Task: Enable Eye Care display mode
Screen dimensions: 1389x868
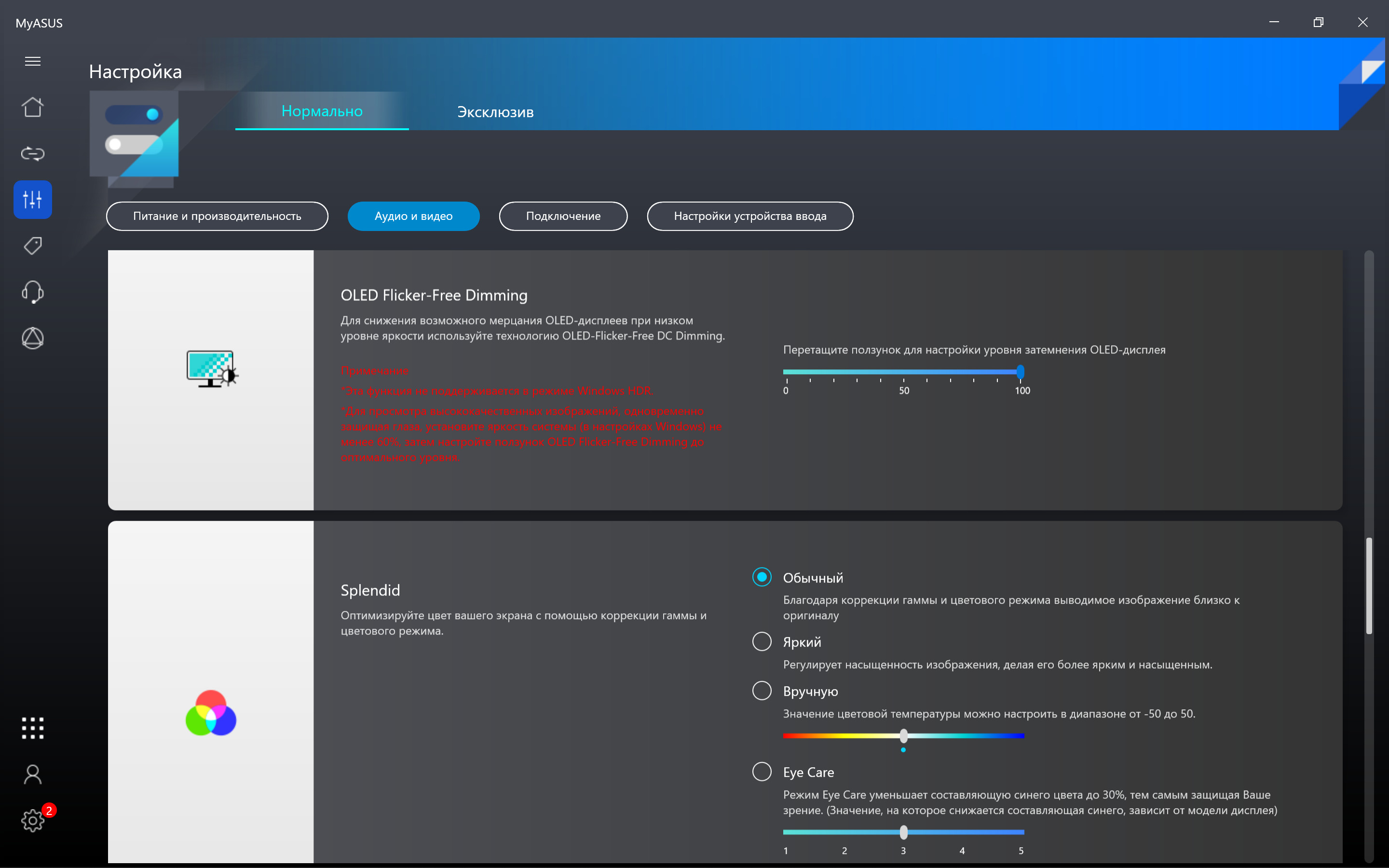Action: tap(761, 772)
